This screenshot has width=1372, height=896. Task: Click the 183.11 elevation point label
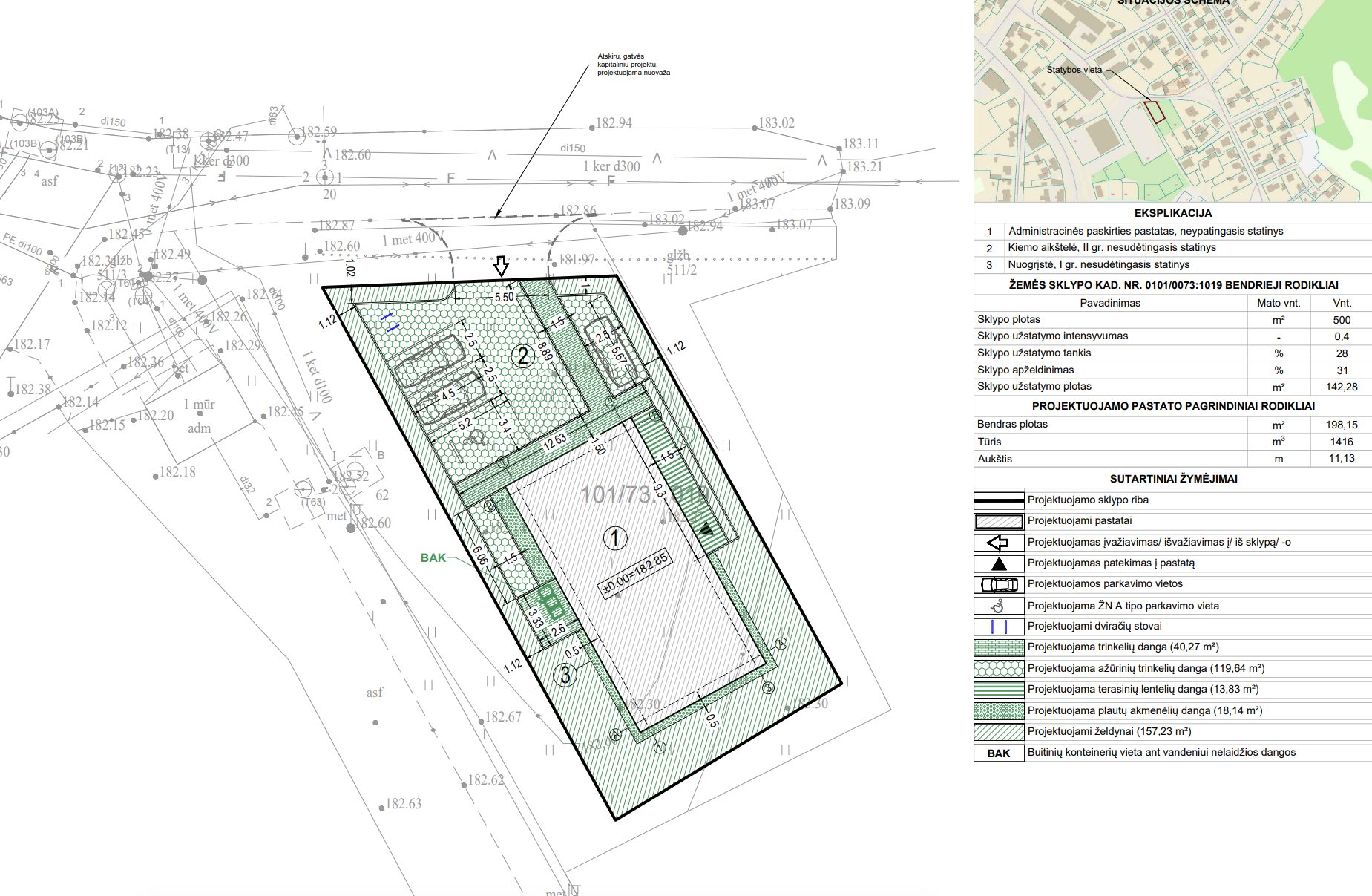(861, 144)
